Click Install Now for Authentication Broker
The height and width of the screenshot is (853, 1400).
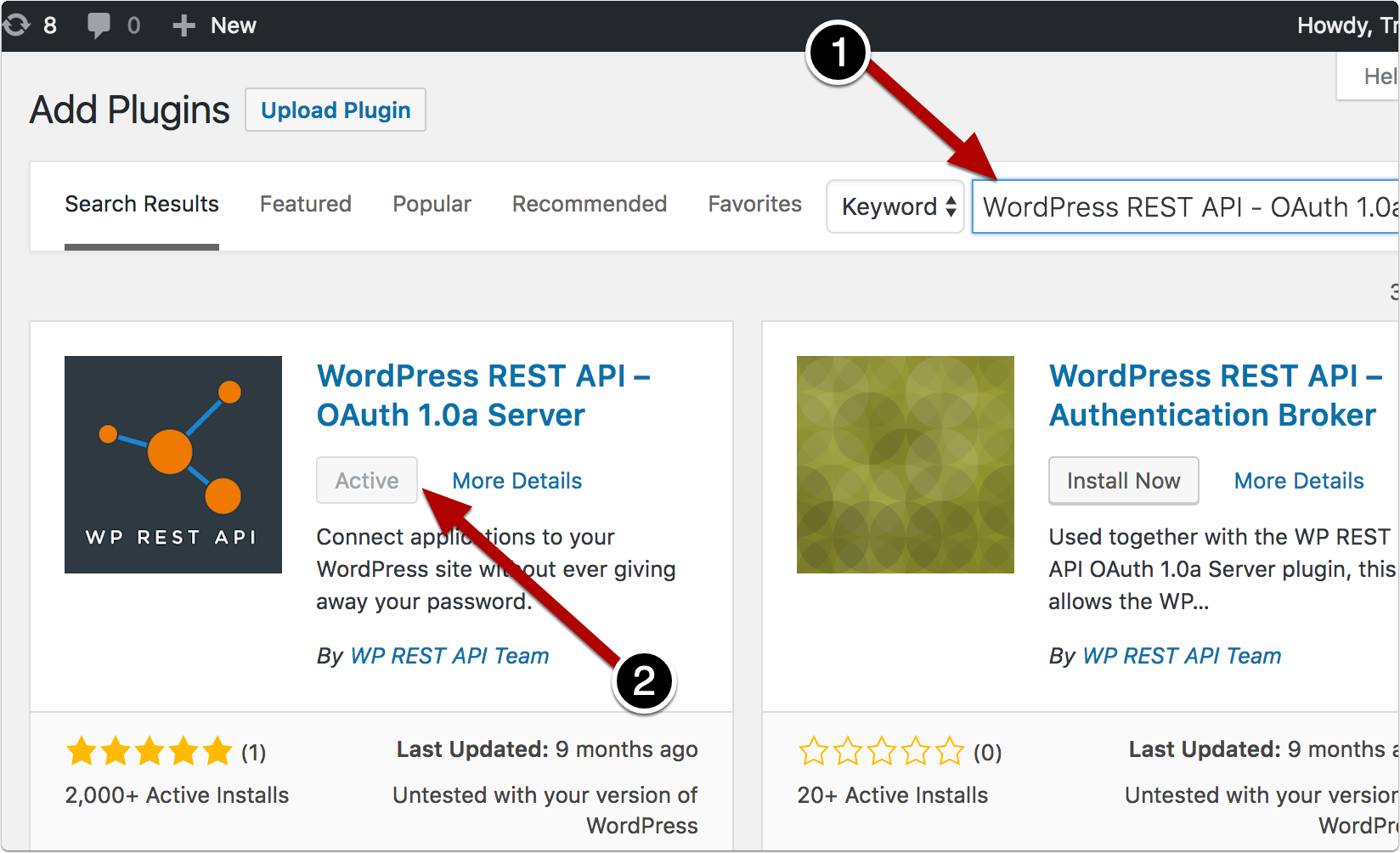1124,480
